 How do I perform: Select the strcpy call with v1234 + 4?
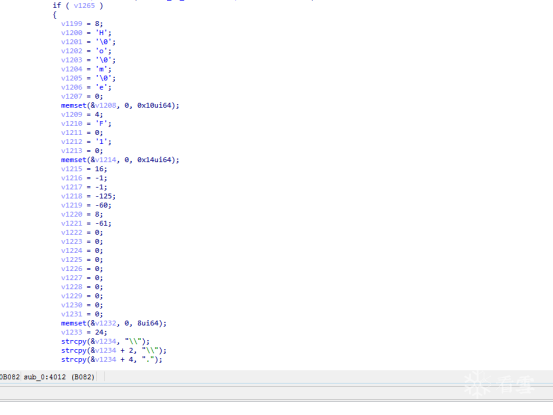pyautogui.click(x=111, y=360)
